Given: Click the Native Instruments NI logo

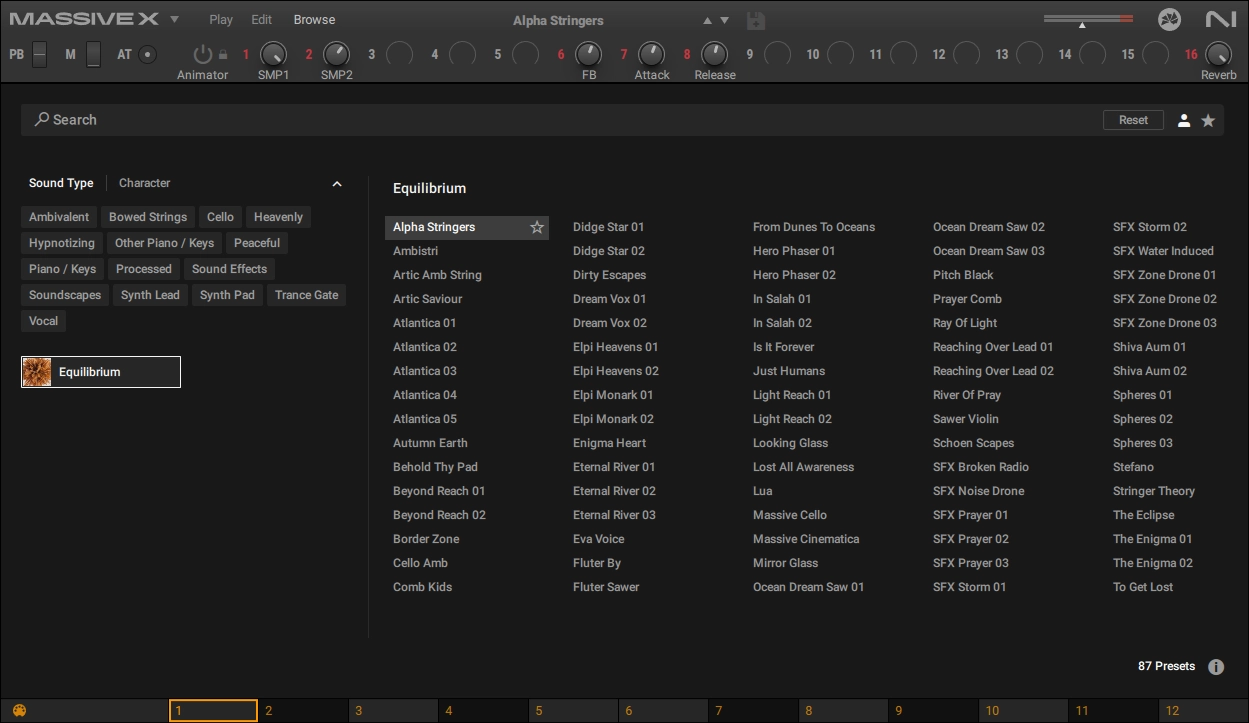Looking at the screenshot, I should (1221, 19).
